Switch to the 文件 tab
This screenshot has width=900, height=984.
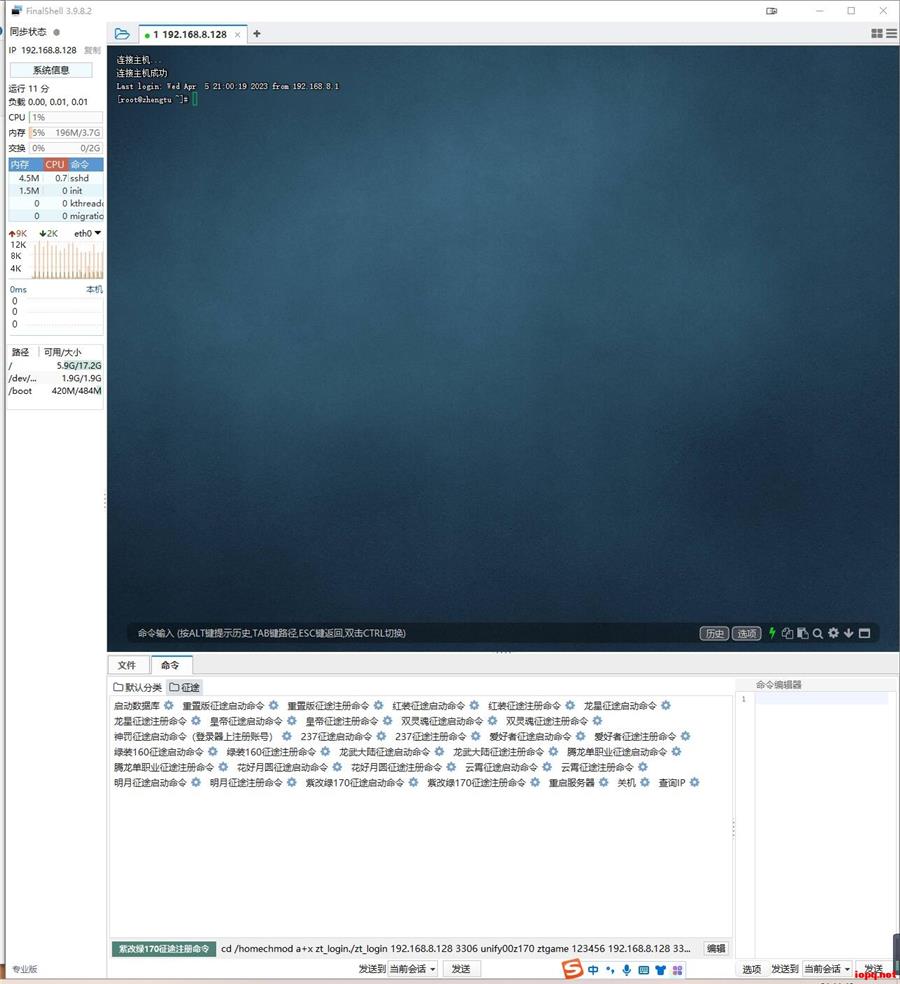click(127, 665)
